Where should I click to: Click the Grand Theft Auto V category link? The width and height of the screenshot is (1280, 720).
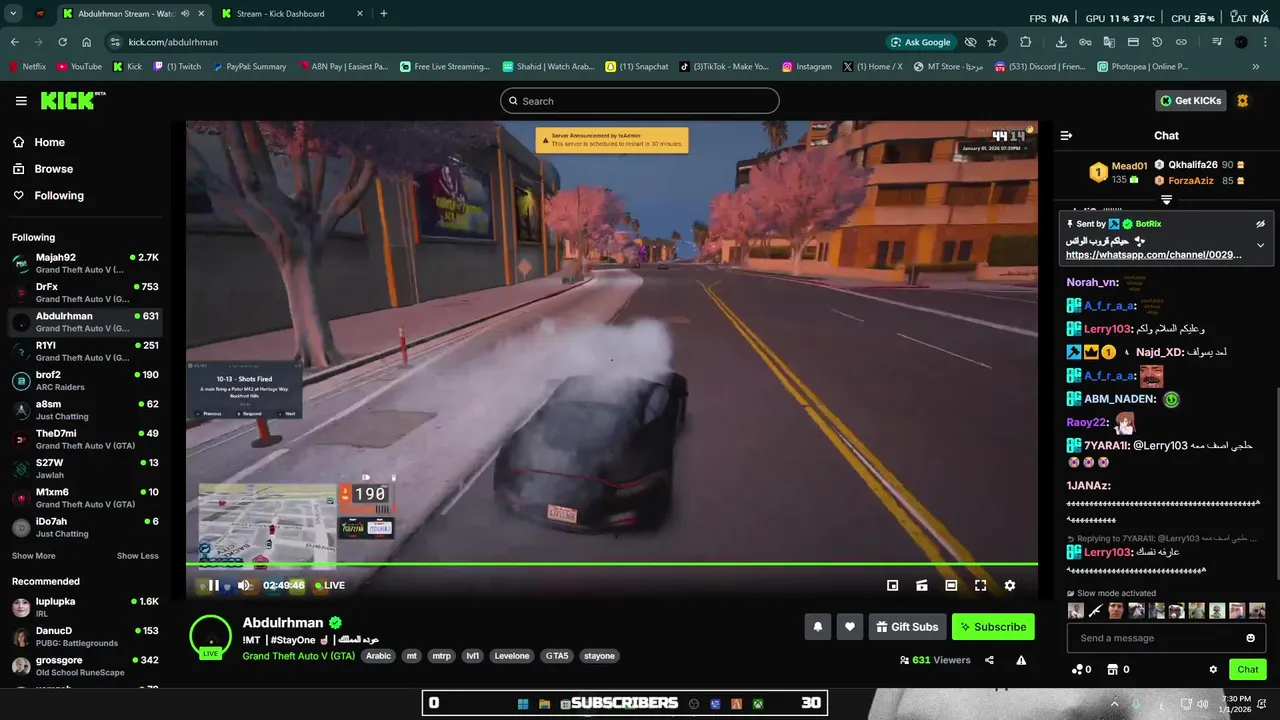point(298,656)
